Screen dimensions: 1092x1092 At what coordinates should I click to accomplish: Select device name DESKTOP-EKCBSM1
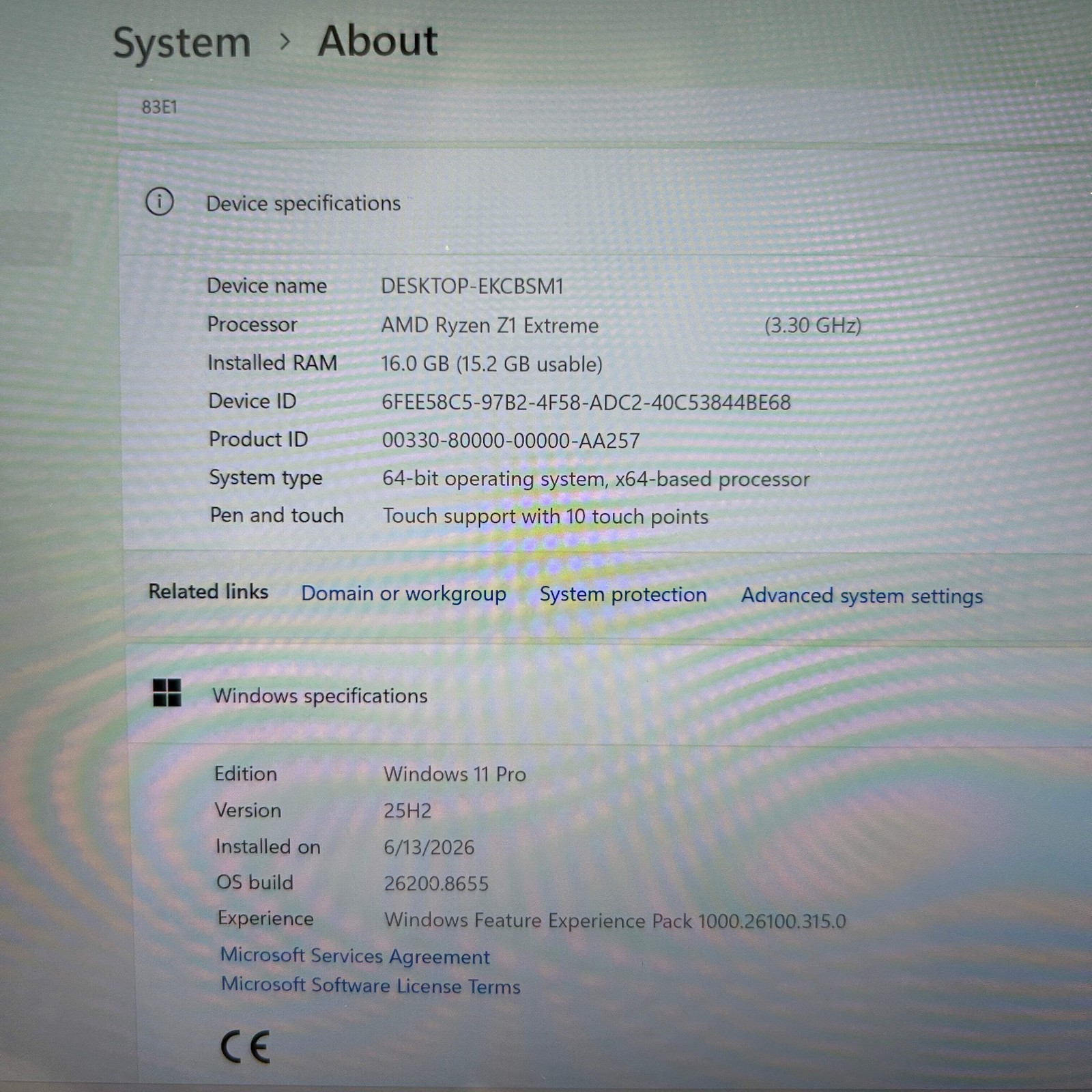pos(472,286)
